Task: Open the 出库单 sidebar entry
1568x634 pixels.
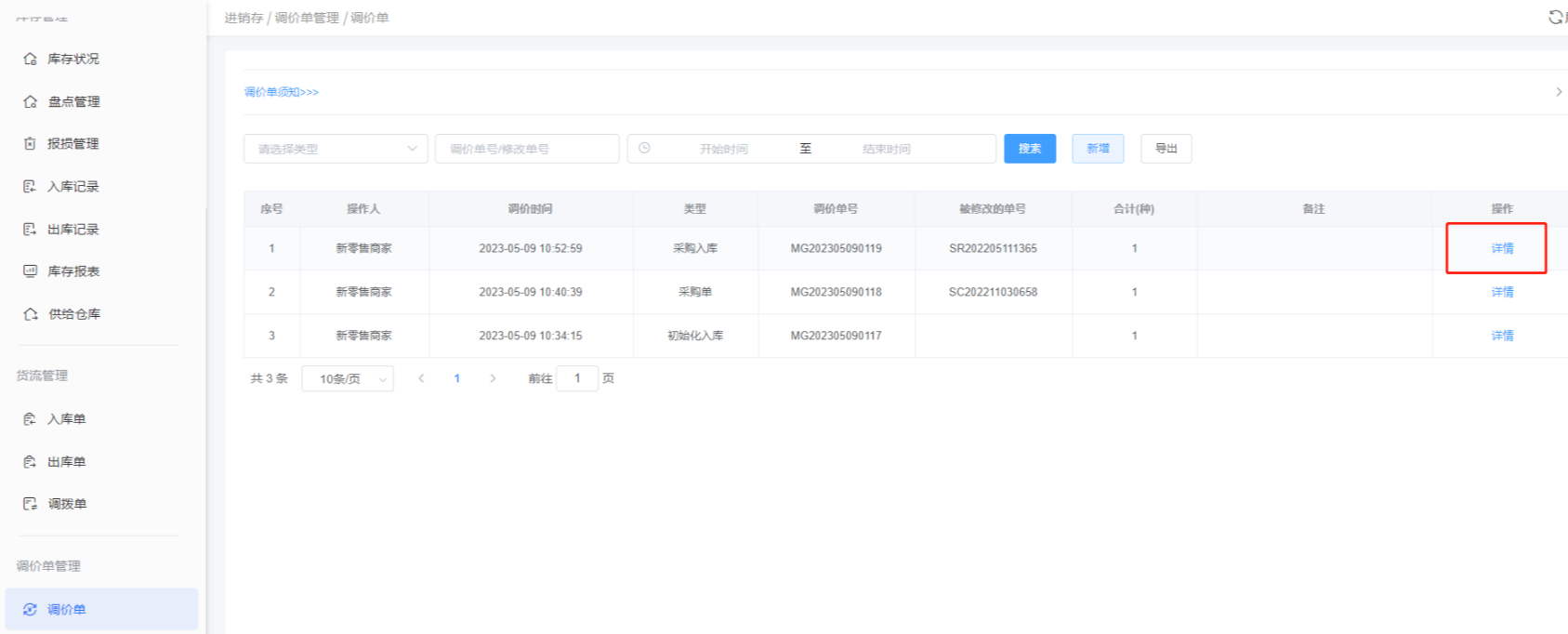Action: (x=66, y=462)
